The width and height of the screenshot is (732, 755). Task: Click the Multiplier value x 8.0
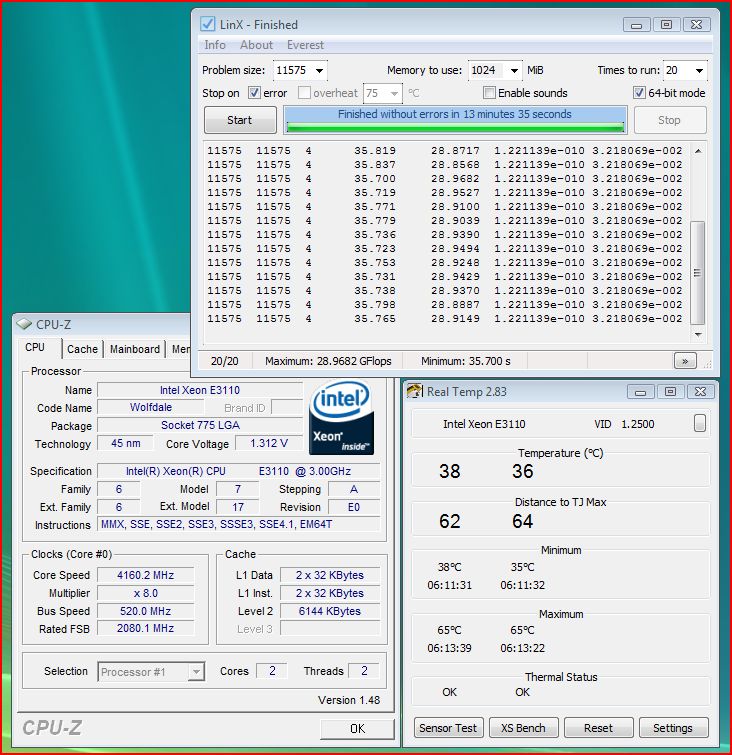click(x=145, y=593)
